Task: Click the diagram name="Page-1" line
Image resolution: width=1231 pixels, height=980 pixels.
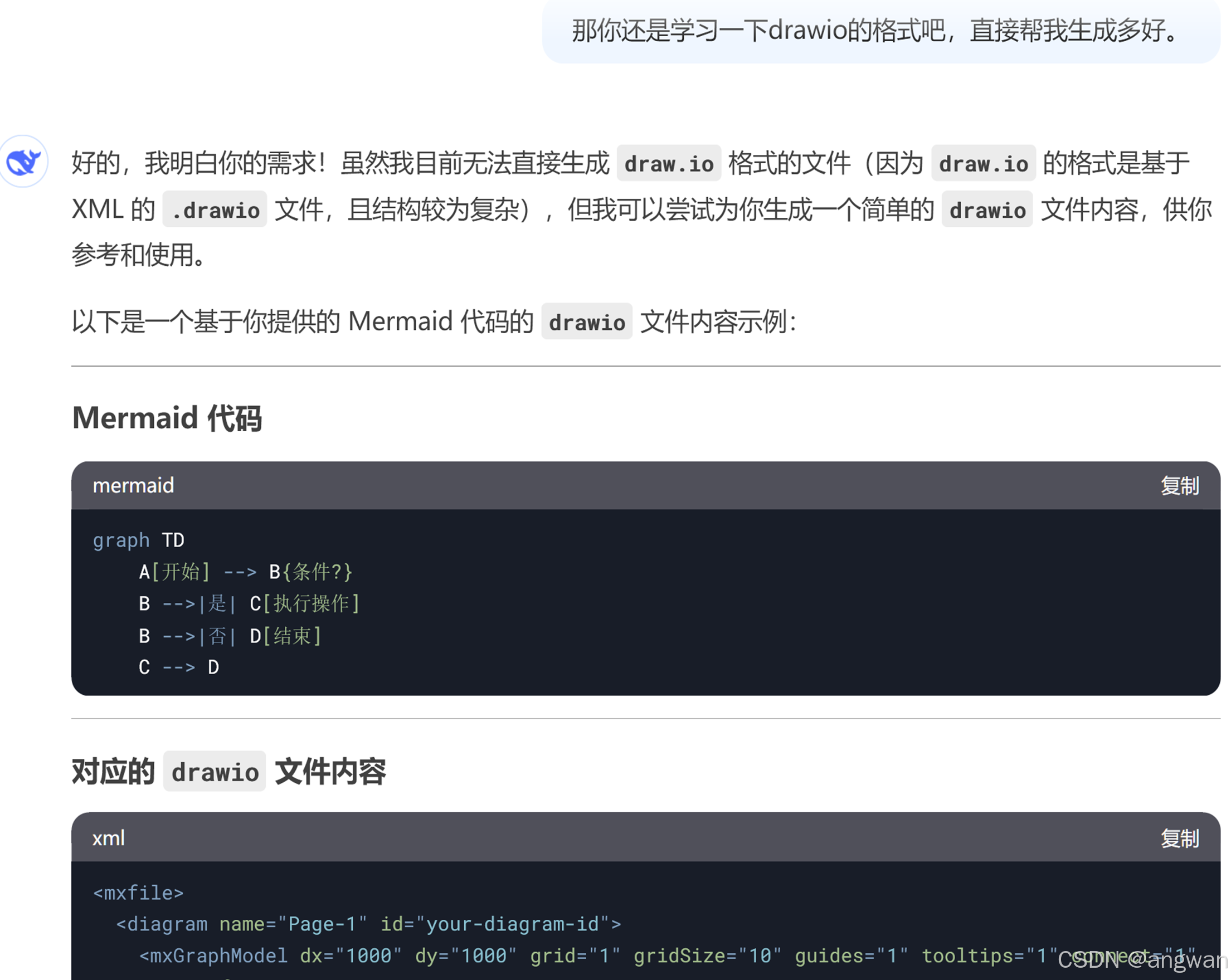Action: pyautogui.click(x=368, y=924)
